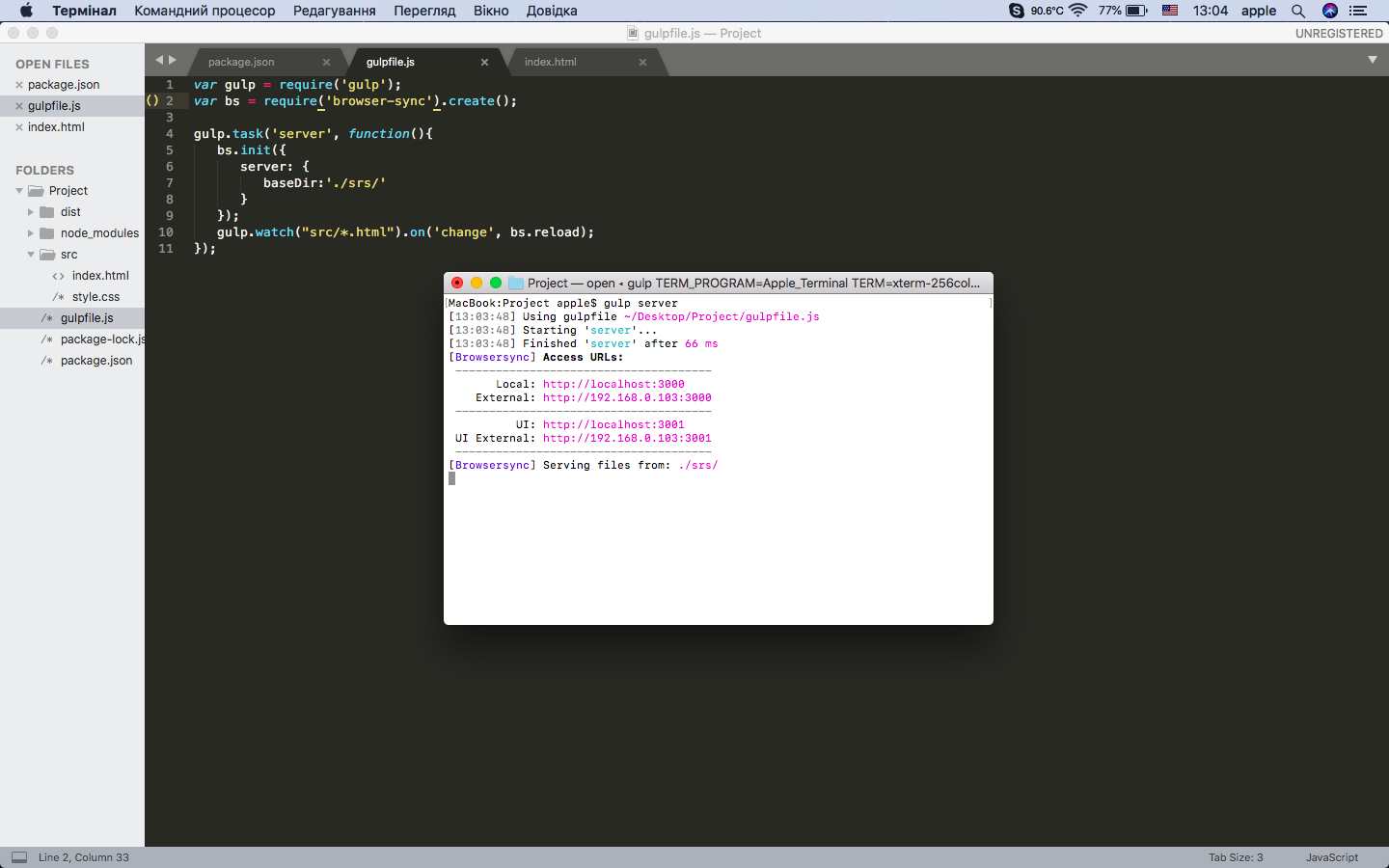Screen dimensions: 1389x868
Task: Minimize the Terminal window with yellow button
Action: click(x=477, y=283)
